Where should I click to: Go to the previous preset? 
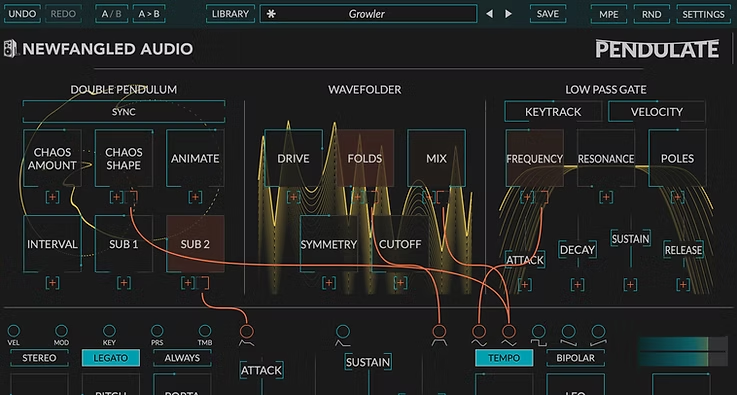[489, 14]
